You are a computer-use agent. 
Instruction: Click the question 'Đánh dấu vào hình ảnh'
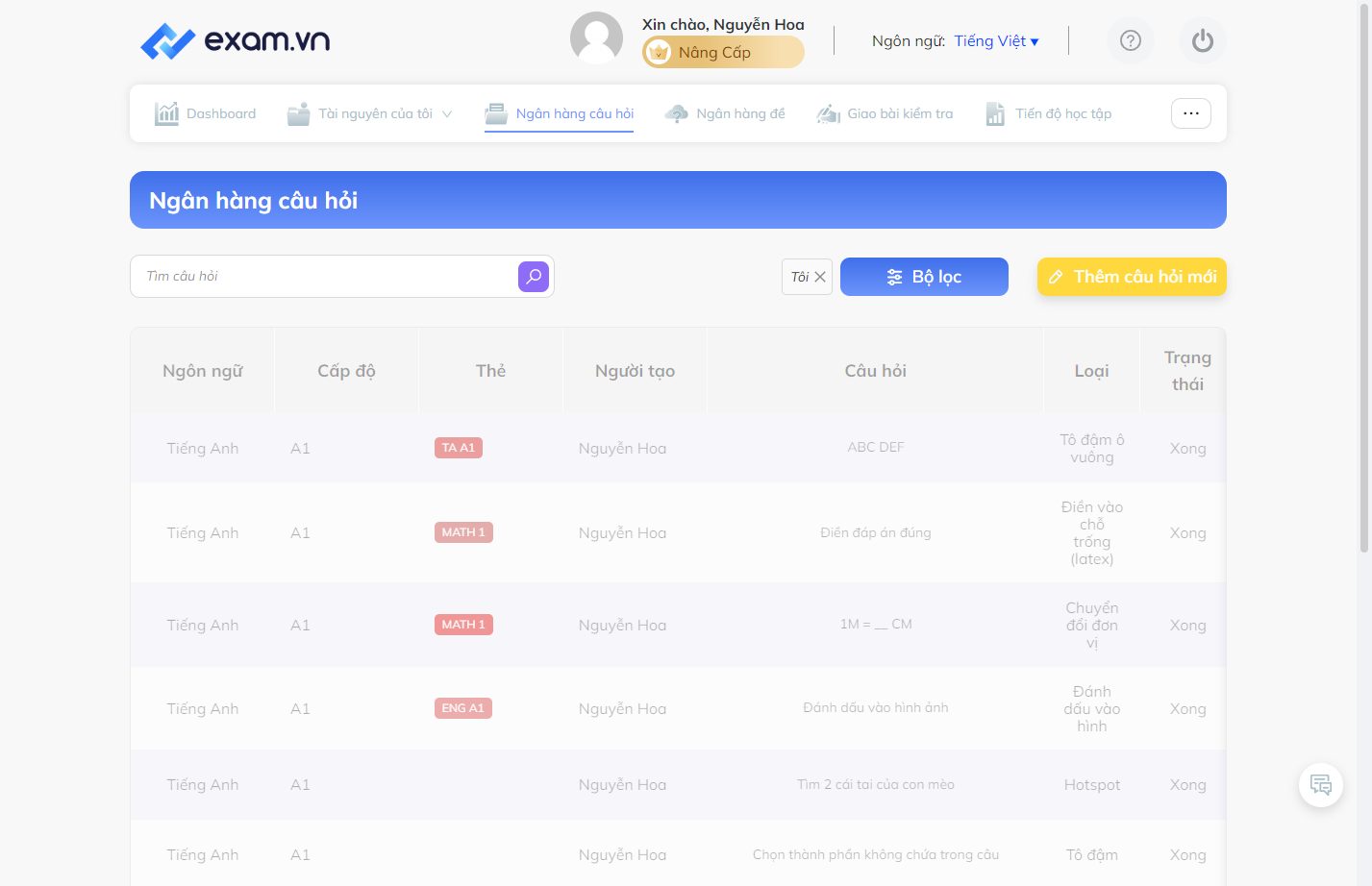(x=876, y=708)
